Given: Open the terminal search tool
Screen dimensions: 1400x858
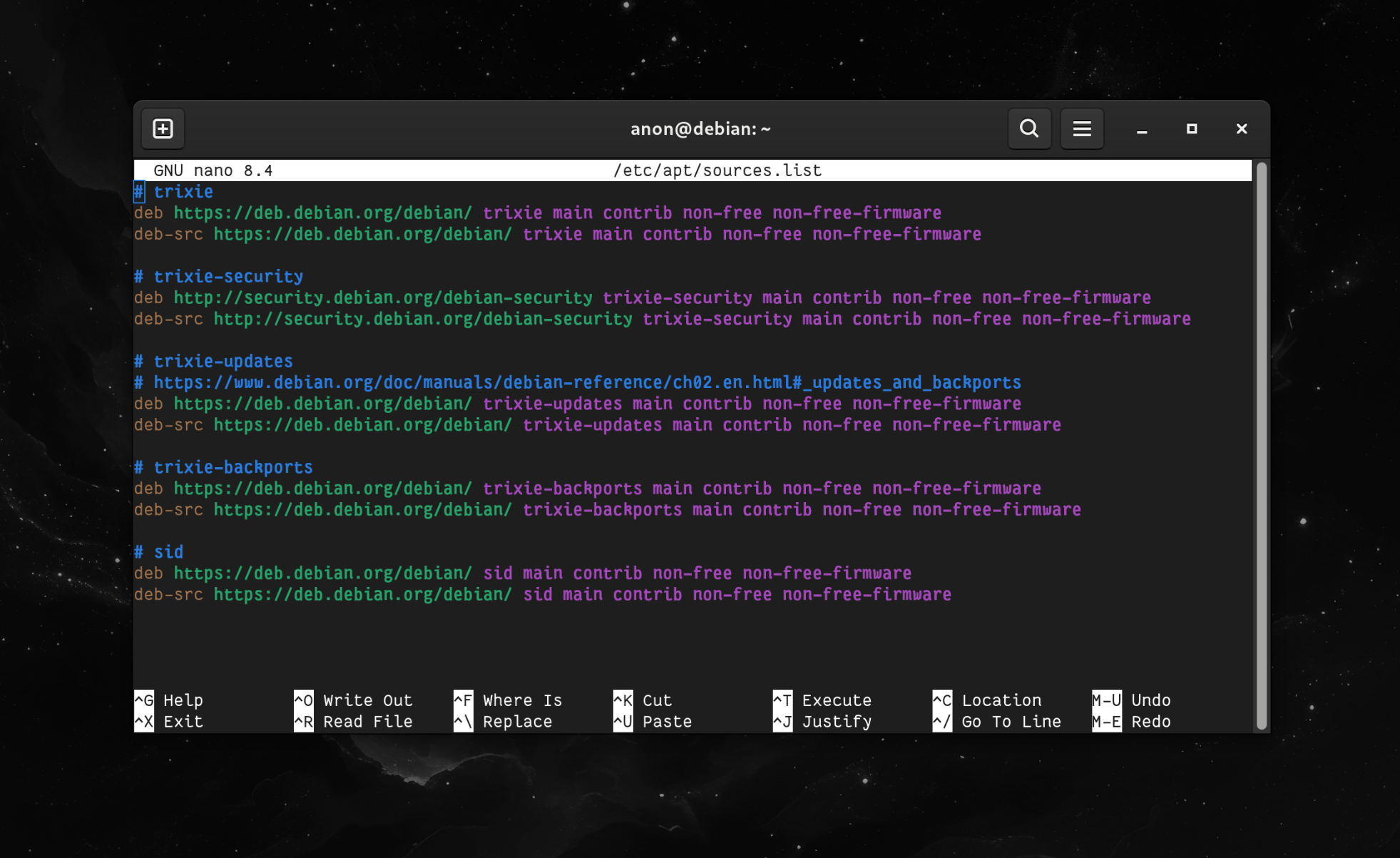Looking at the screenshot, I should tap(1028, 128).
